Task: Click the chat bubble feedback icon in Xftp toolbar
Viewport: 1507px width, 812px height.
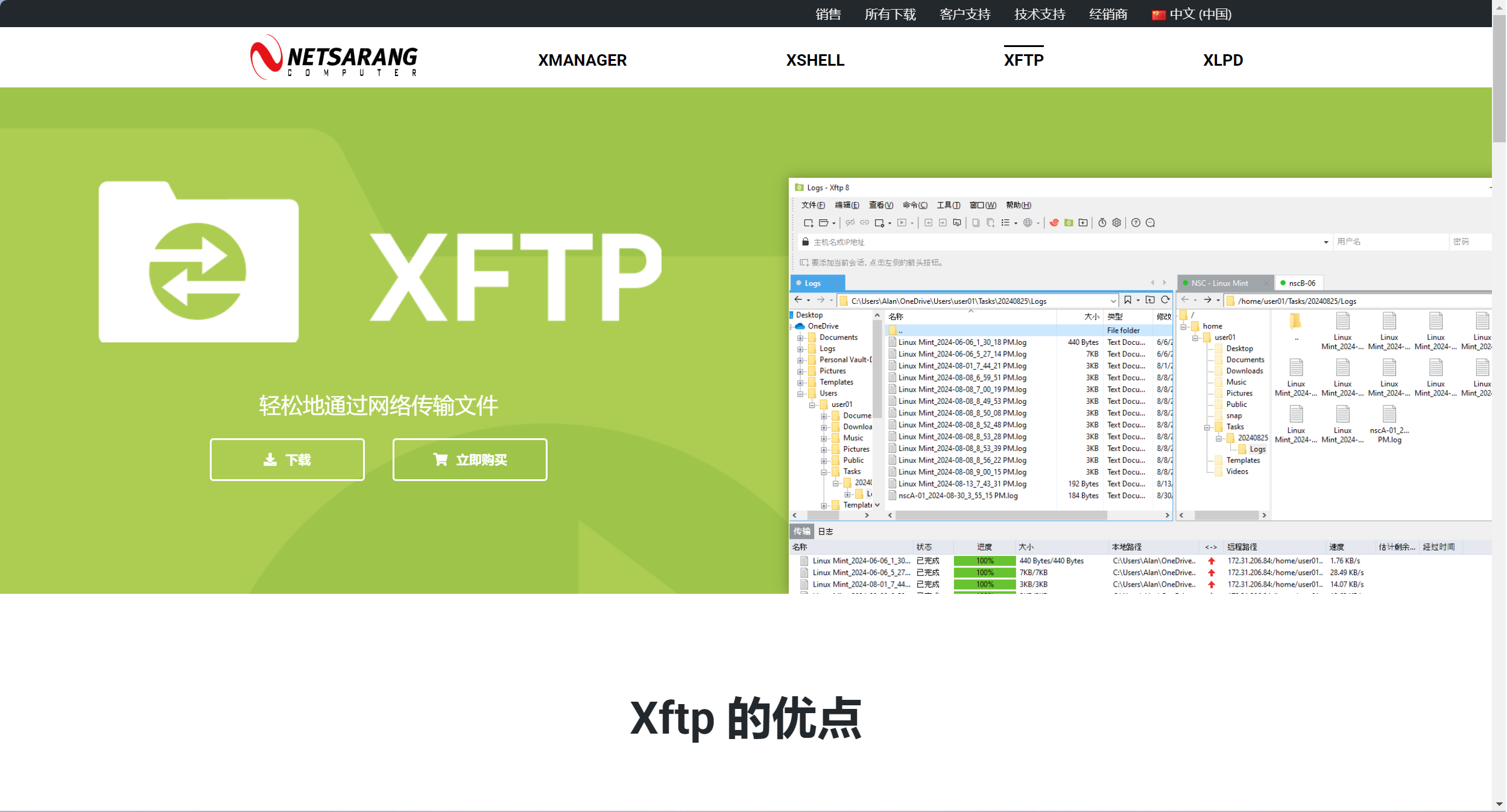Action: (x=1151, y=223)
